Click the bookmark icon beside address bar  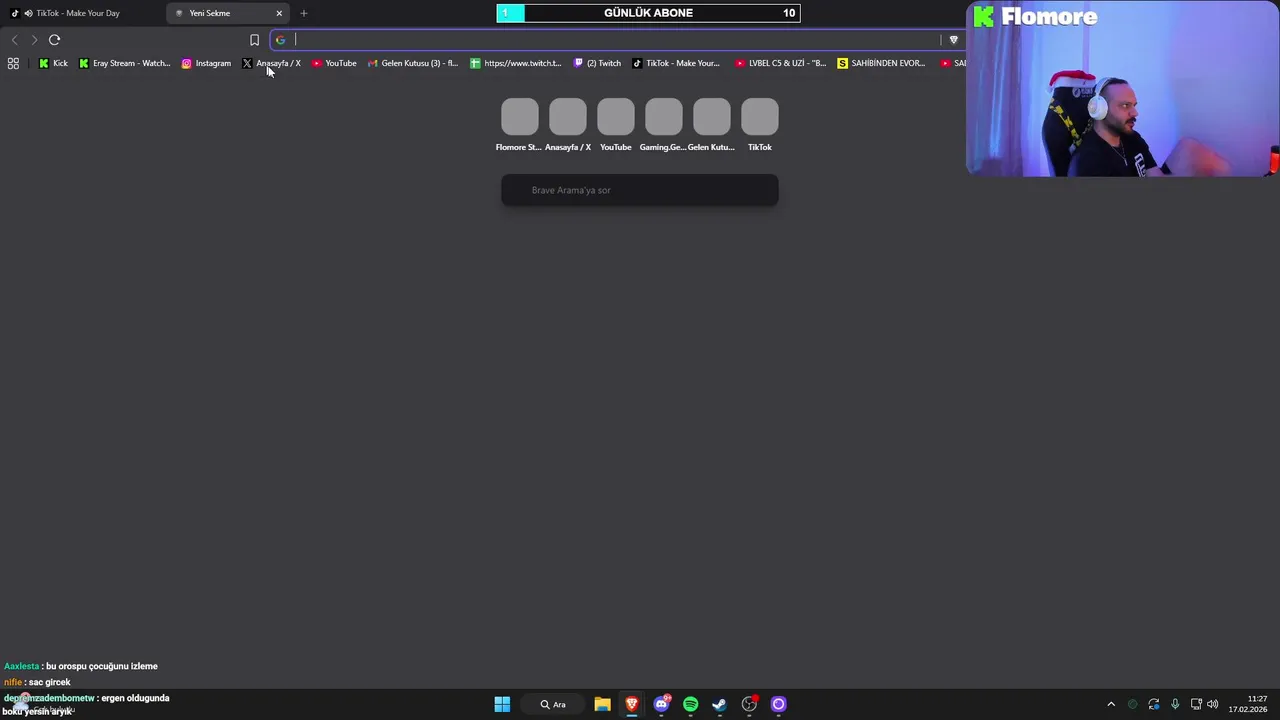[254, 40]
